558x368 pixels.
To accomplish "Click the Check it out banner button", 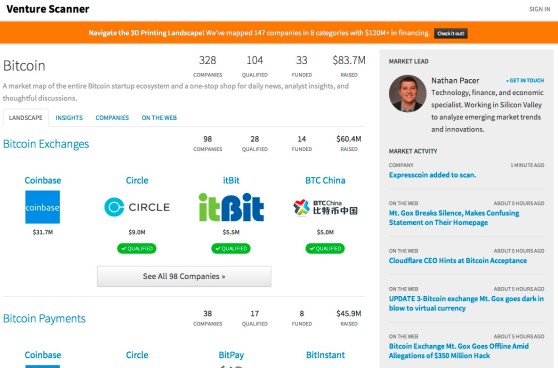I will (x=451, y=33).
